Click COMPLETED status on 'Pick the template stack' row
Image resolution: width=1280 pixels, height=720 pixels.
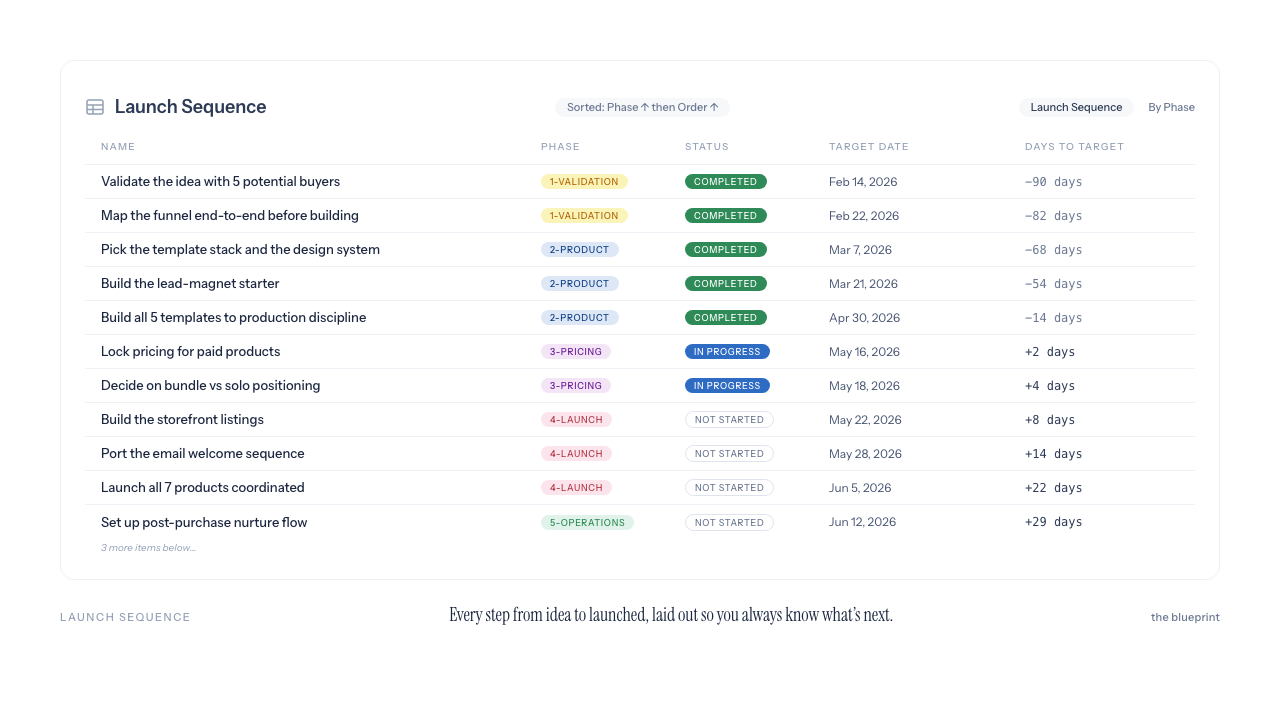[726, 250]
